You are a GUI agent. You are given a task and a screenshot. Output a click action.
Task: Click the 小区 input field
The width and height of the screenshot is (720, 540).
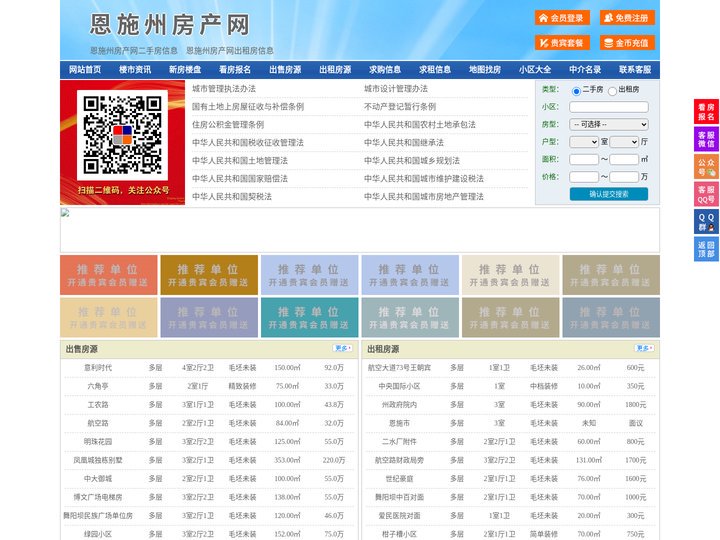coord(609,107)
